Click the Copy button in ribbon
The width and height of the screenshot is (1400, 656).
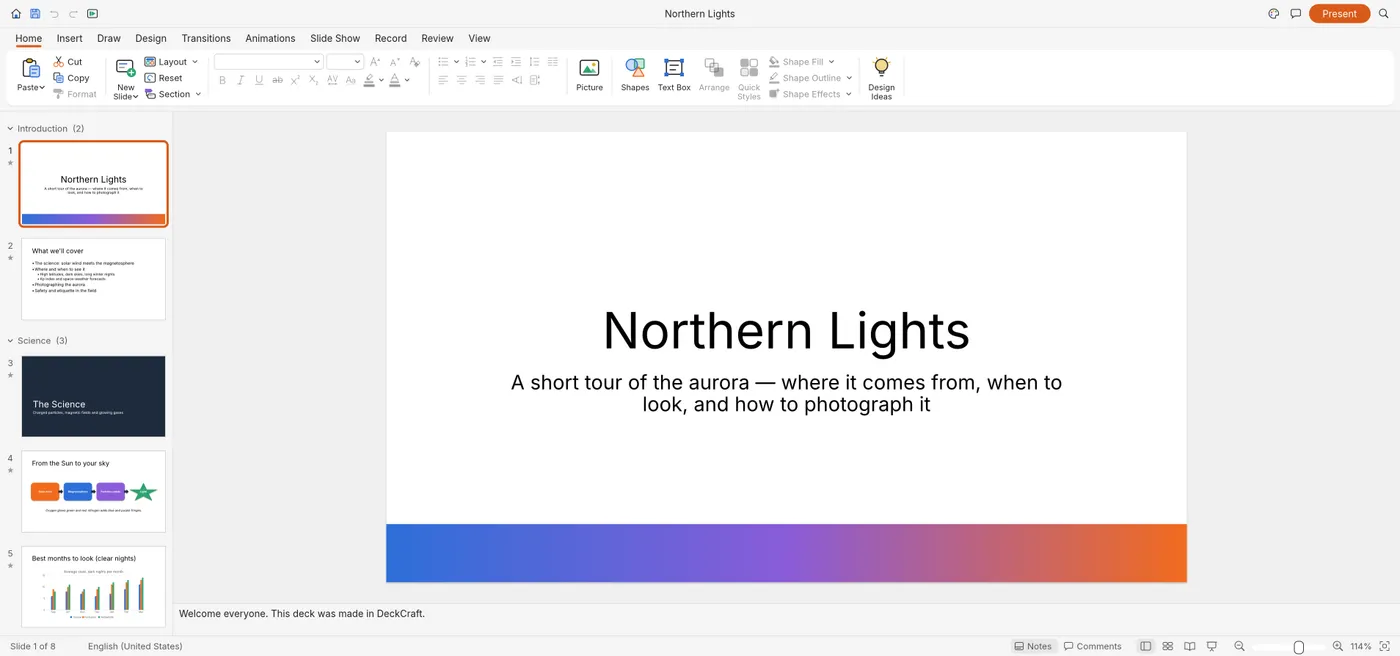tap(71, 78)
